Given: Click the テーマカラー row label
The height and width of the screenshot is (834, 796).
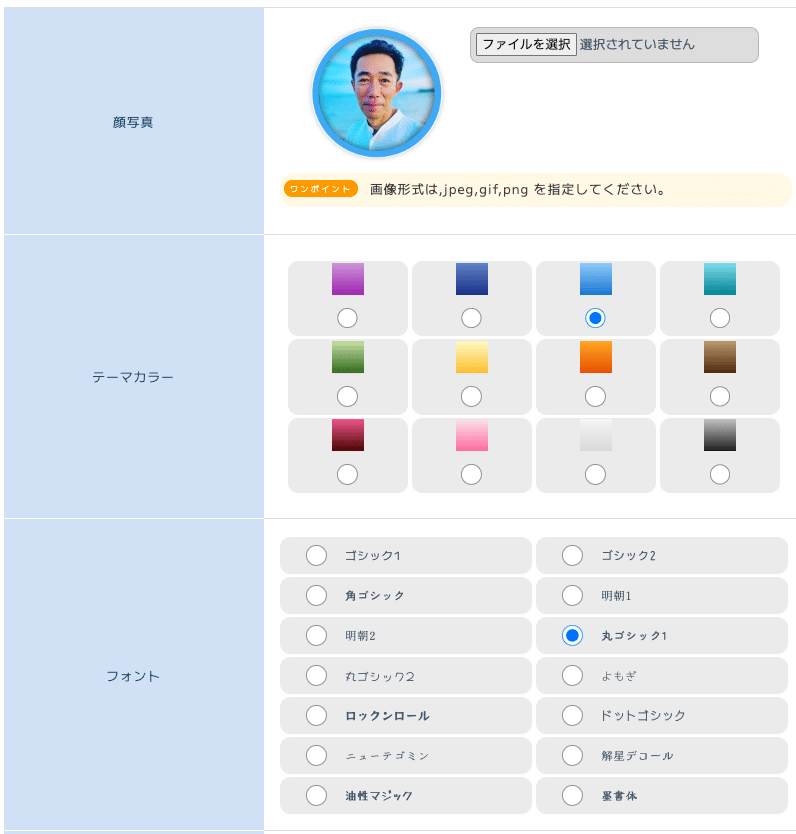Looking at the screenshot, I should [133, 377].
